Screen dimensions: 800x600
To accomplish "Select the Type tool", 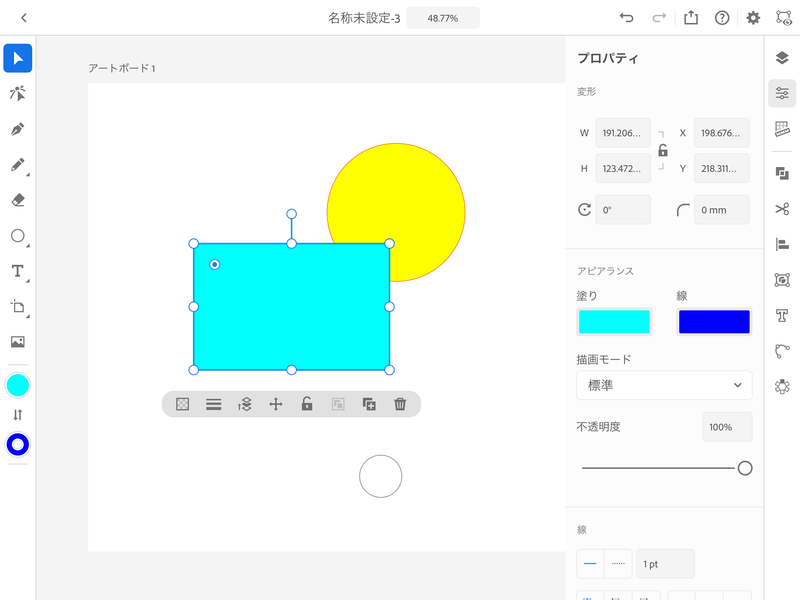I will pyautogui.click(x=18, y=272).
